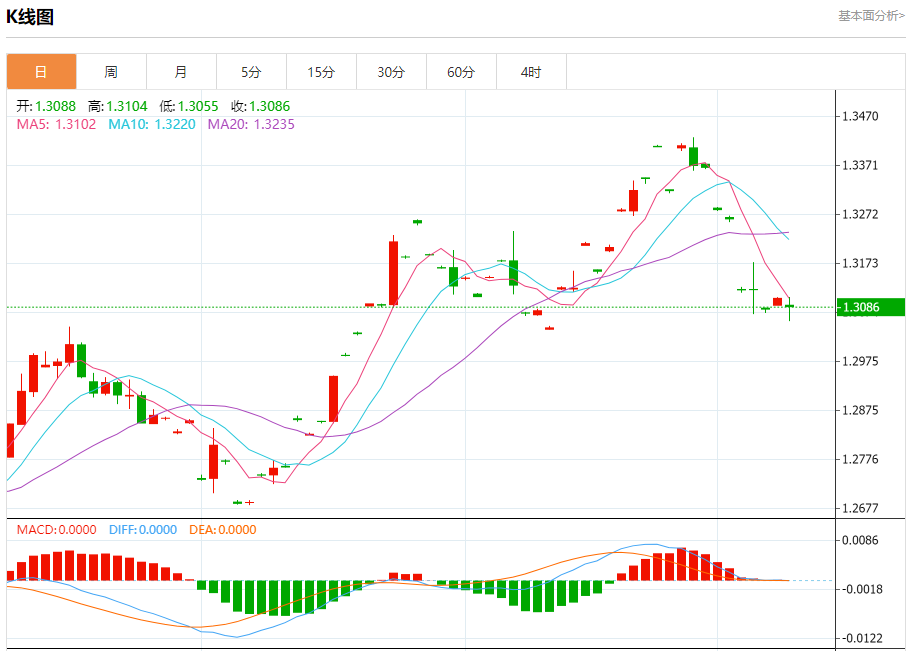Image resolution: width=910 pixels, height=651 pixels.
Task: Click the 高:1.3104 high price value
Action: (118, 106)
